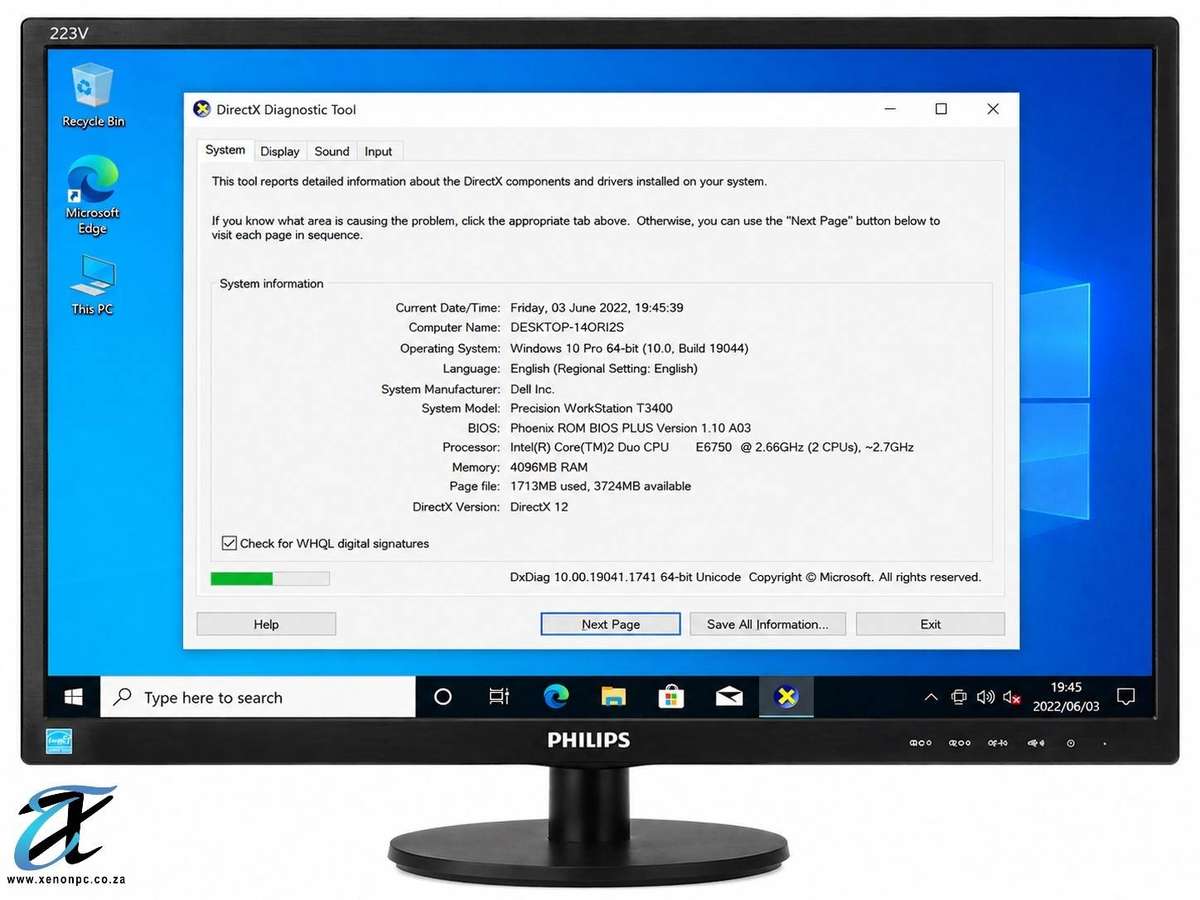This screenshot has height=900, width=1200.
Task: Open the Windows Start menu
Action: tap(73, 697)
